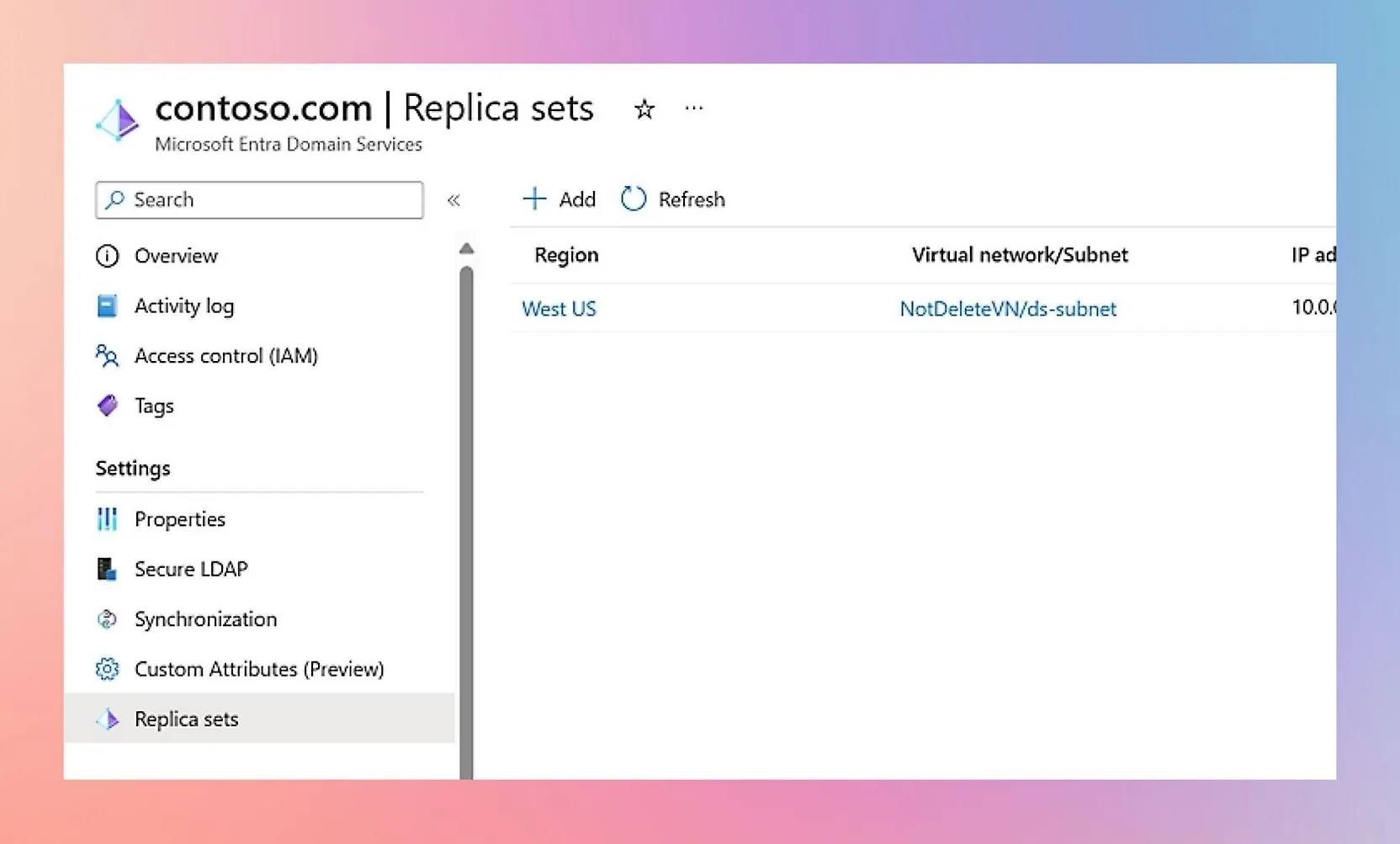Click the purple Tags icon

107,406
